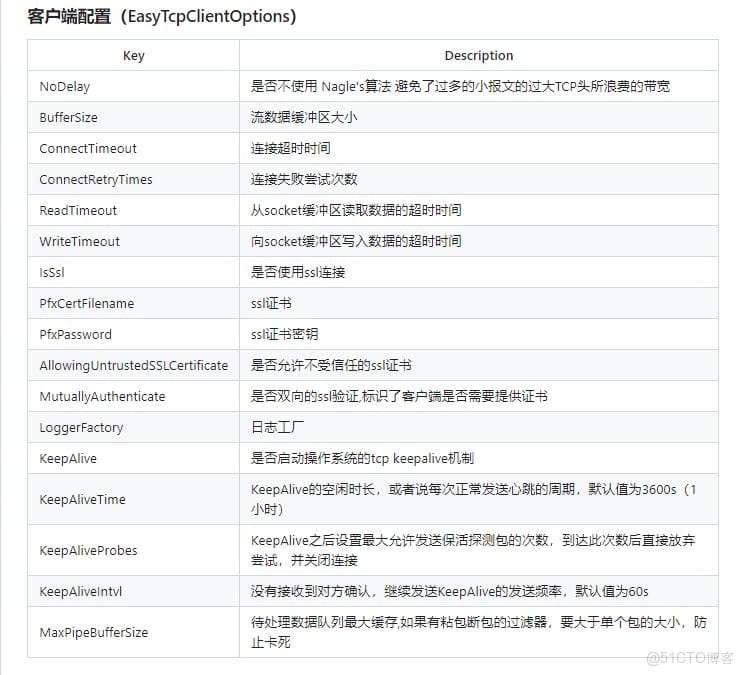Select the IsSsl key cell
Screen dimensions: 744x675
tap(133, 272)
